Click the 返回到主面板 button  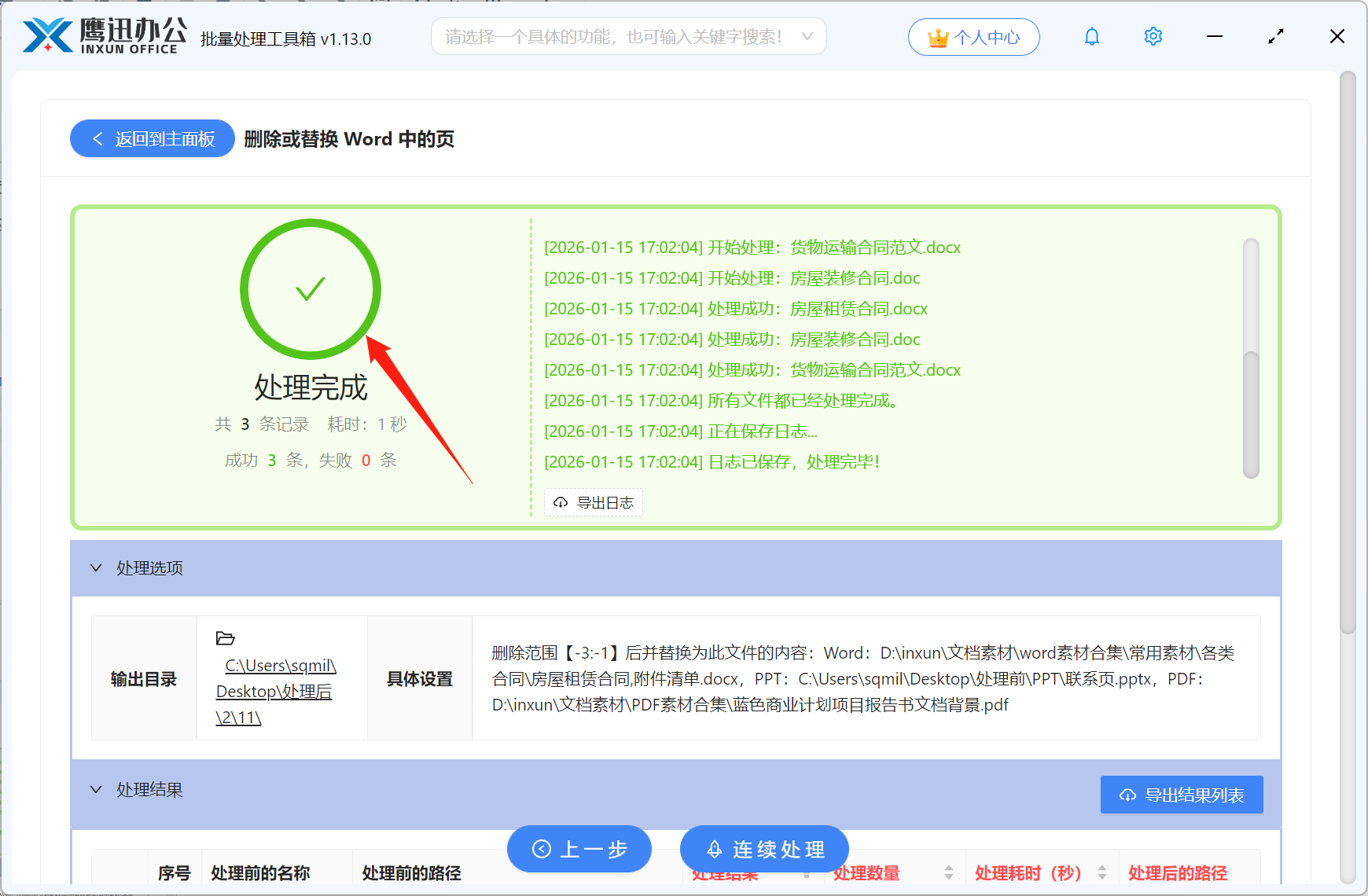click(x=152, y=138)
